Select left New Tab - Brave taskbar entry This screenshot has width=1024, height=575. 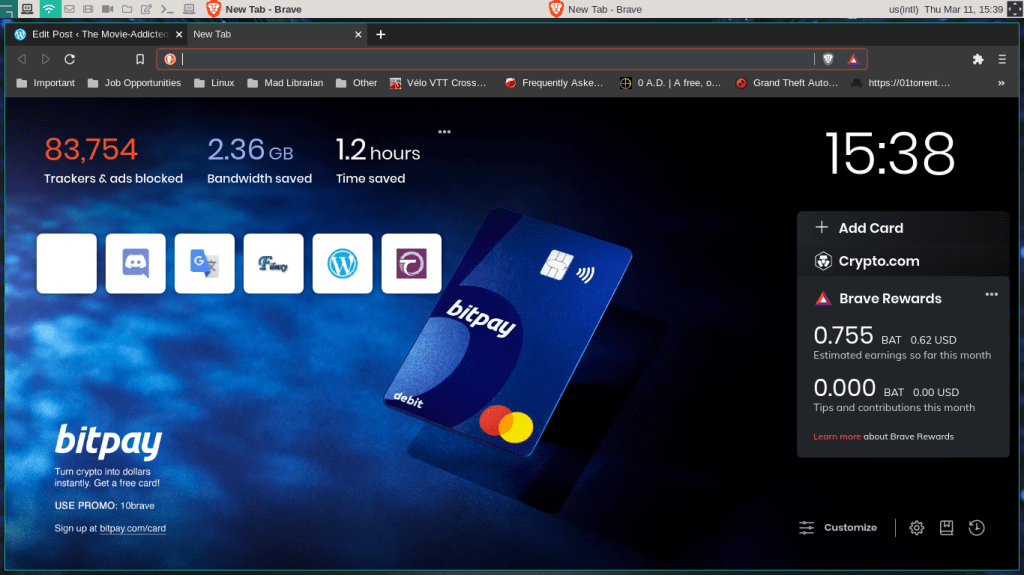coord(255,9)
